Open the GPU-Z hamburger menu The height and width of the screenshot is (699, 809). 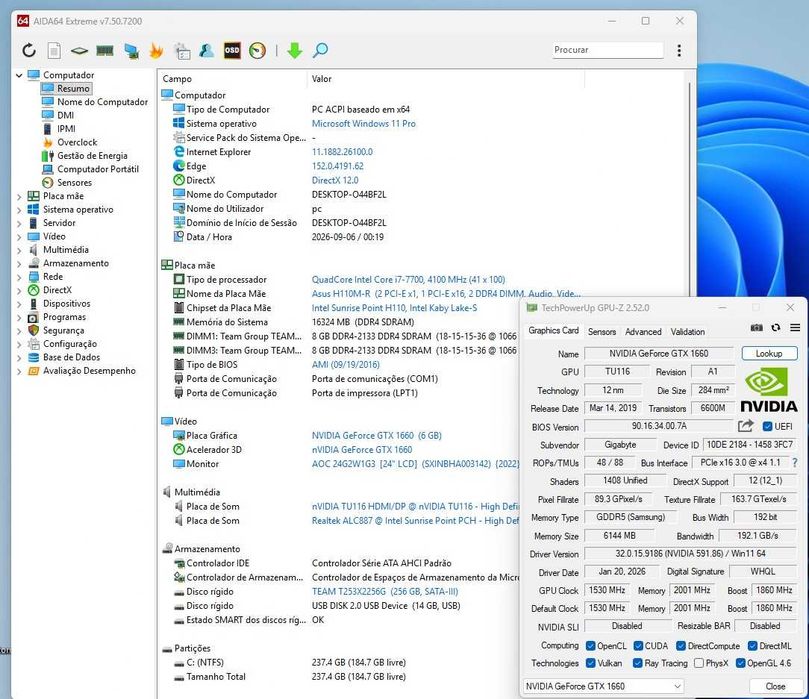pos(795,328)
